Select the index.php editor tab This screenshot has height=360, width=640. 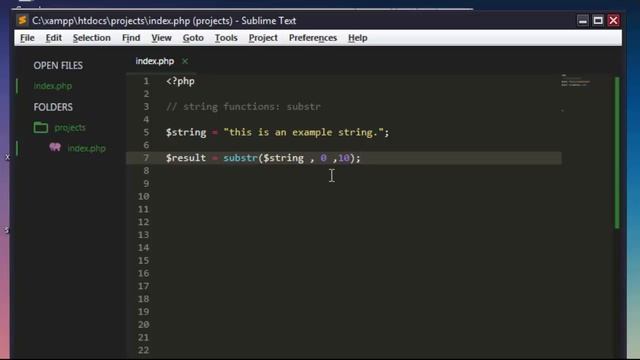[x=155, y=61]
